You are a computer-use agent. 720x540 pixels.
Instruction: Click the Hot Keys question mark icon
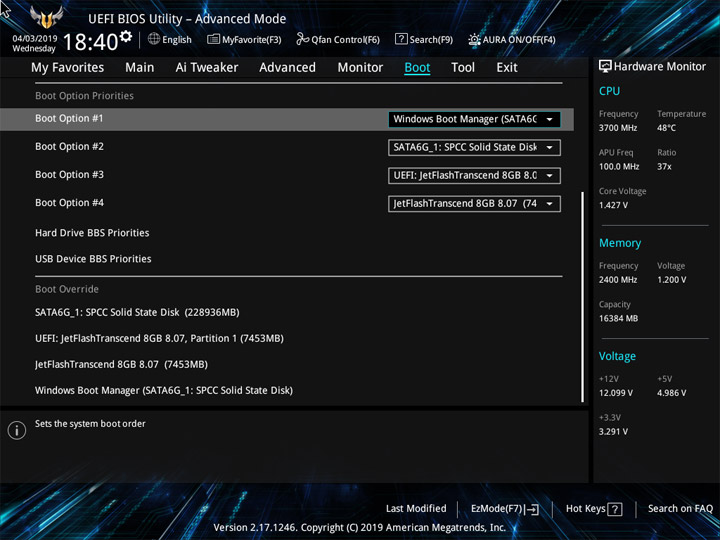tap(615, 509)
